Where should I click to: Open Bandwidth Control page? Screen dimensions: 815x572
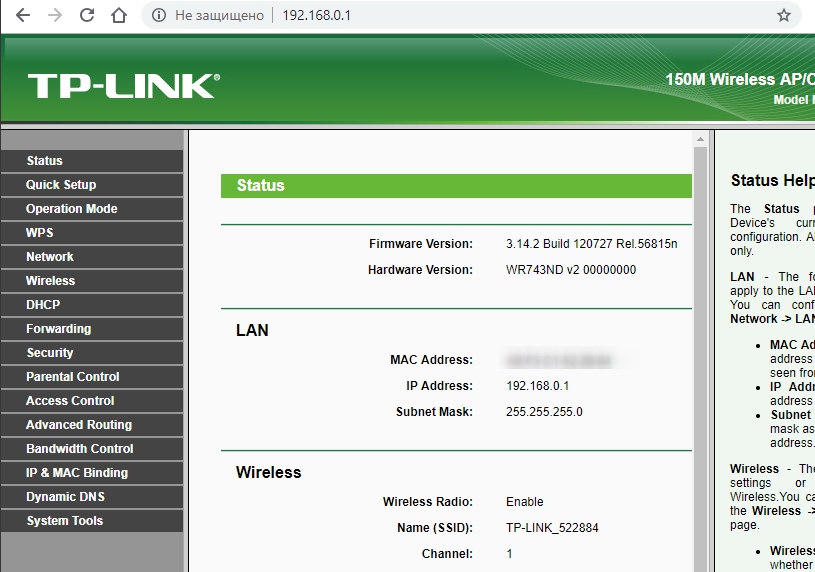[x=91, y=449]
